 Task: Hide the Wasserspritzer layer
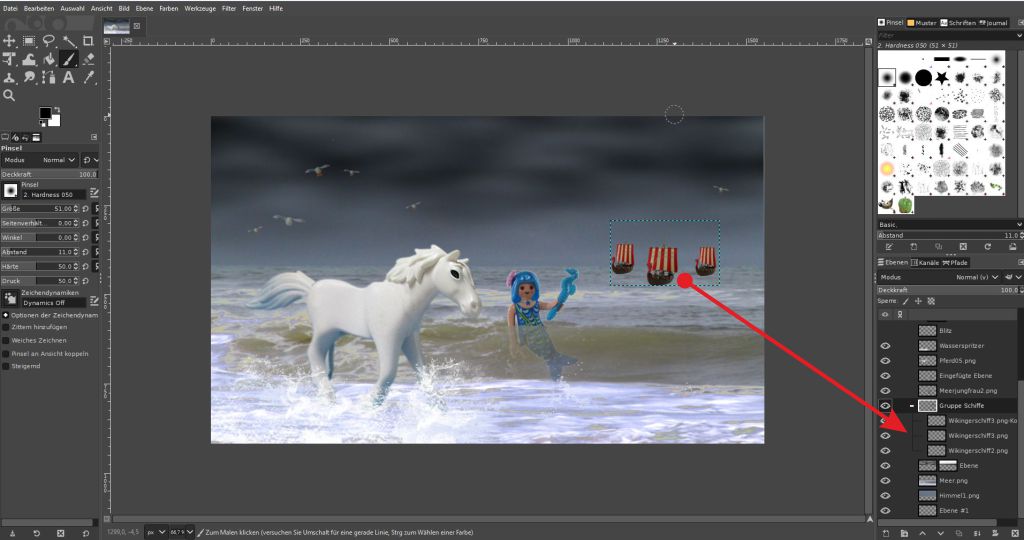(886, 346)
